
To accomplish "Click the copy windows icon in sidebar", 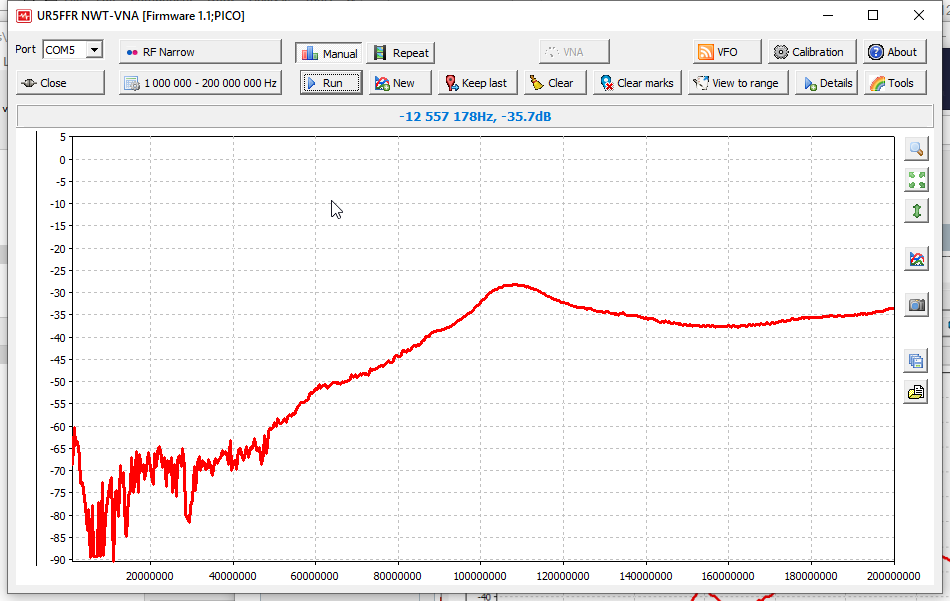I will pos(916,361).
